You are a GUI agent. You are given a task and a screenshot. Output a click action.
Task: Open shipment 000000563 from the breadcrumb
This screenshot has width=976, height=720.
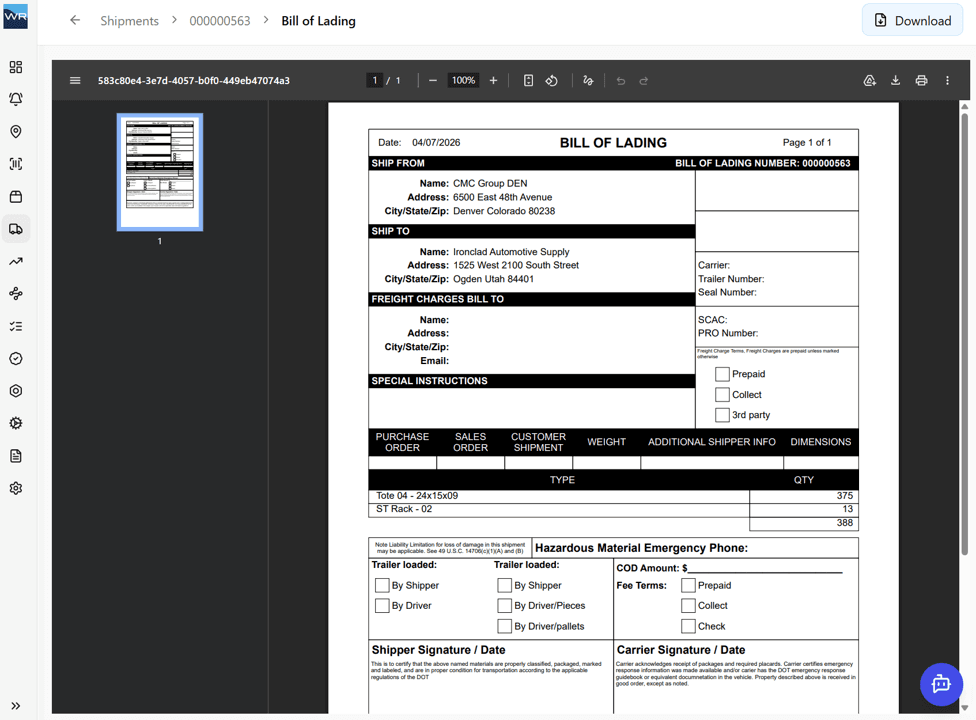(x=220, y=20)
